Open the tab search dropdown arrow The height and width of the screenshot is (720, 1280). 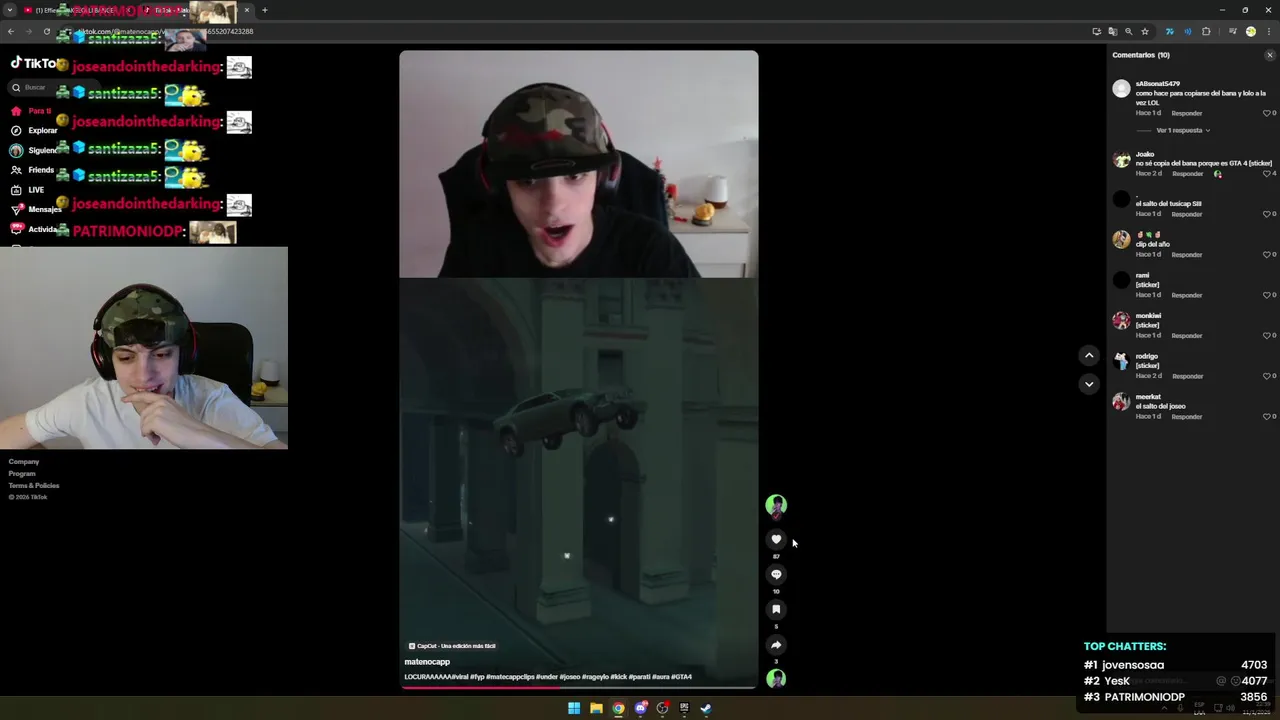[x=9, y=10]
